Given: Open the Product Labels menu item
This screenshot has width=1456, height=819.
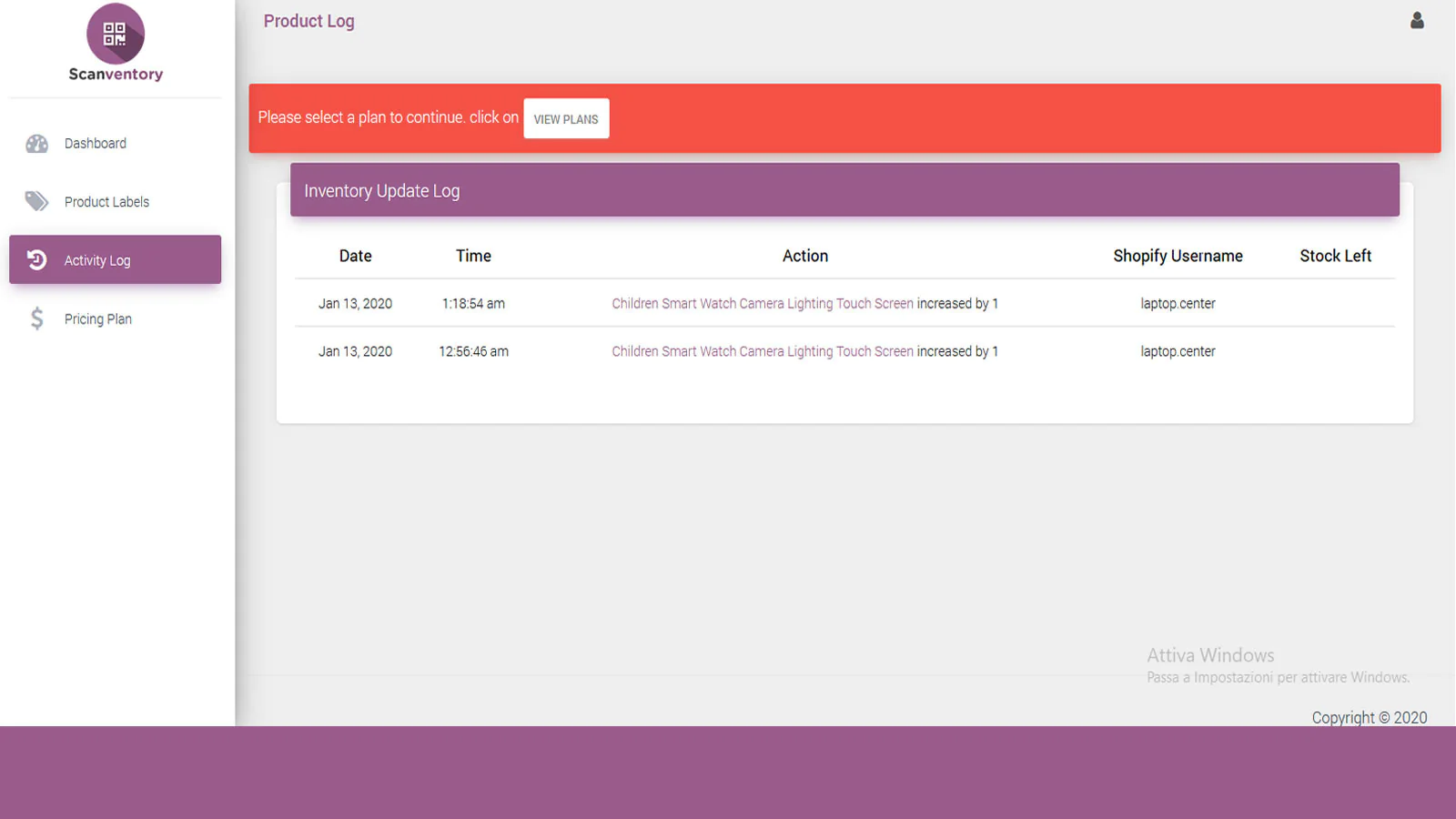Looking at the screenshot, I should tap(106, 202).
